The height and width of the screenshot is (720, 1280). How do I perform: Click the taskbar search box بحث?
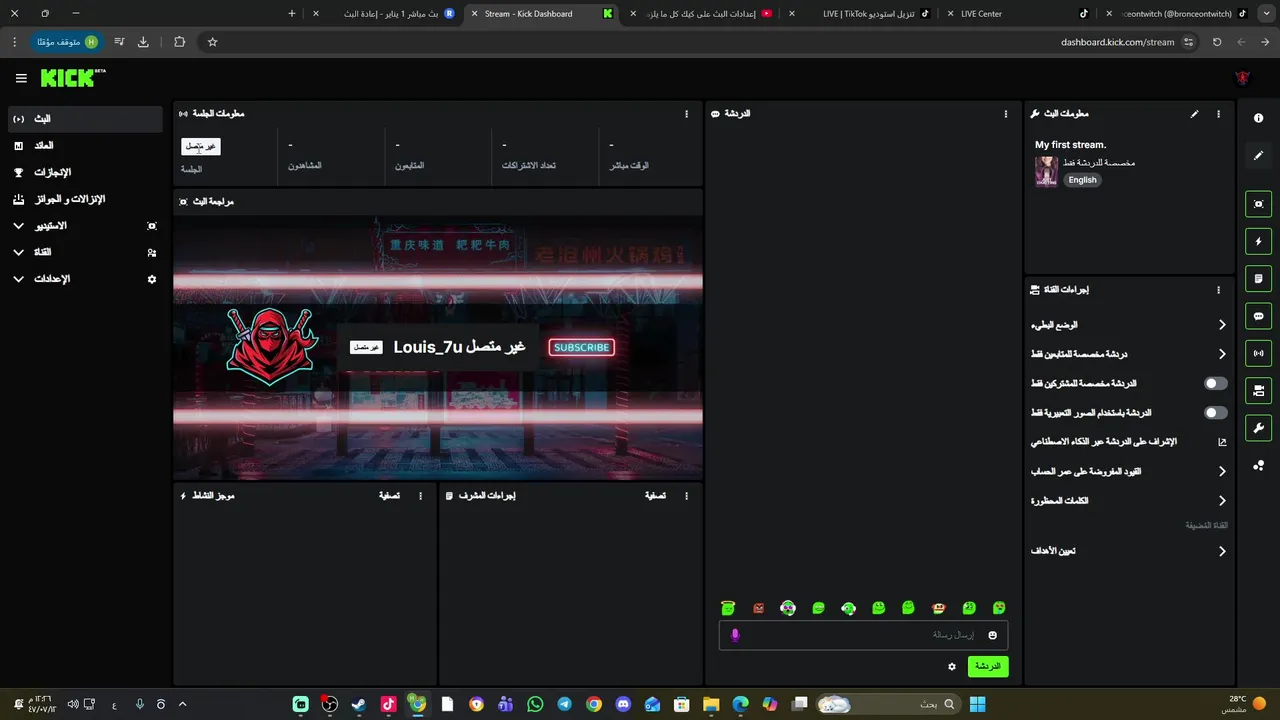tap(888, 704)
